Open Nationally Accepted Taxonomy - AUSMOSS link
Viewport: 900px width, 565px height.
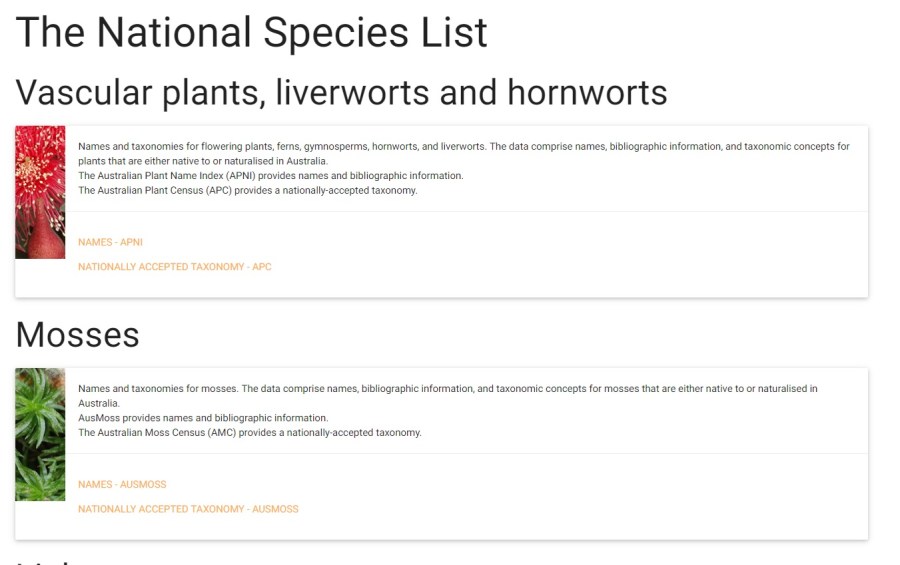click(188, 509)
